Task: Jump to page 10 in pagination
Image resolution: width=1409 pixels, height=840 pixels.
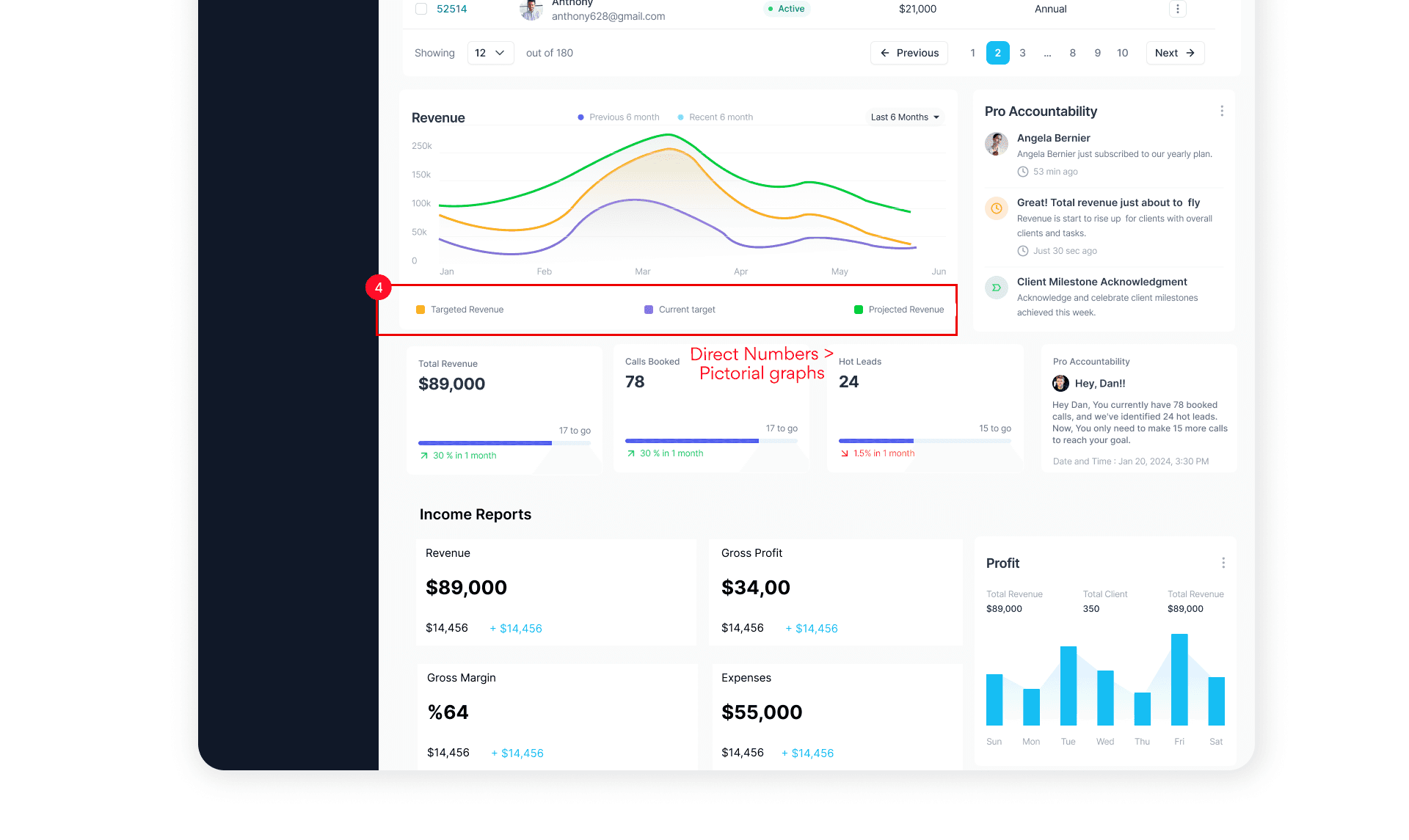Action: coord(1122,53)
